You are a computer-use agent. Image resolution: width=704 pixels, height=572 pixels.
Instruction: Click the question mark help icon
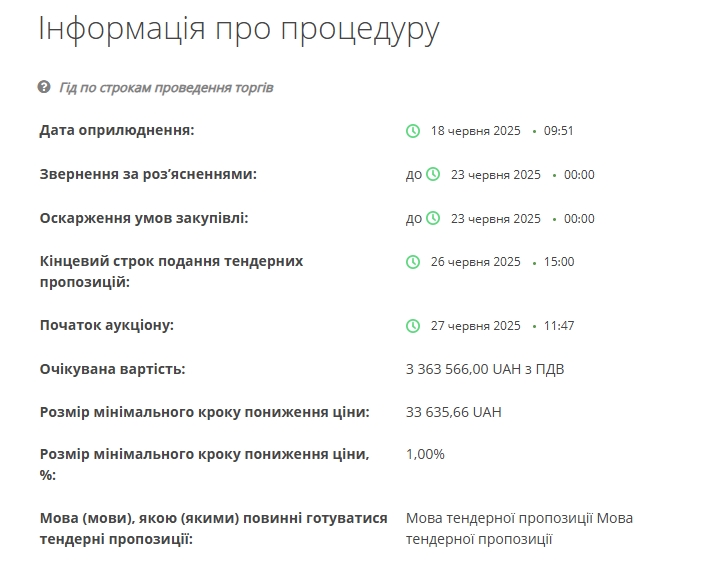(44, 87)
